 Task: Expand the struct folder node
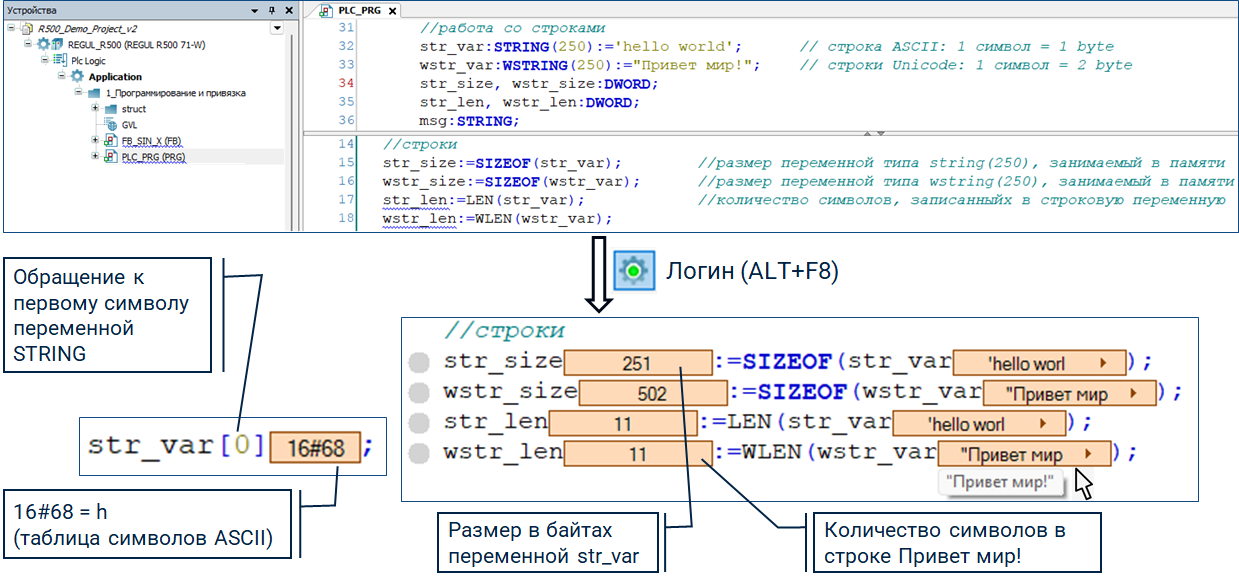(x=95, y=109)
